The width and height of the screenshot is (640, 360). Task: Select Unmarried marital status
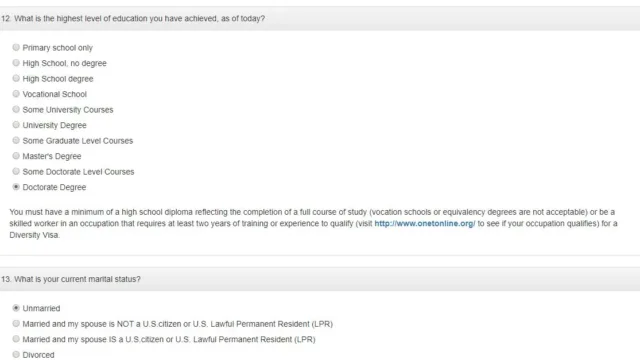pyautogui.click(x=16, y=308)
